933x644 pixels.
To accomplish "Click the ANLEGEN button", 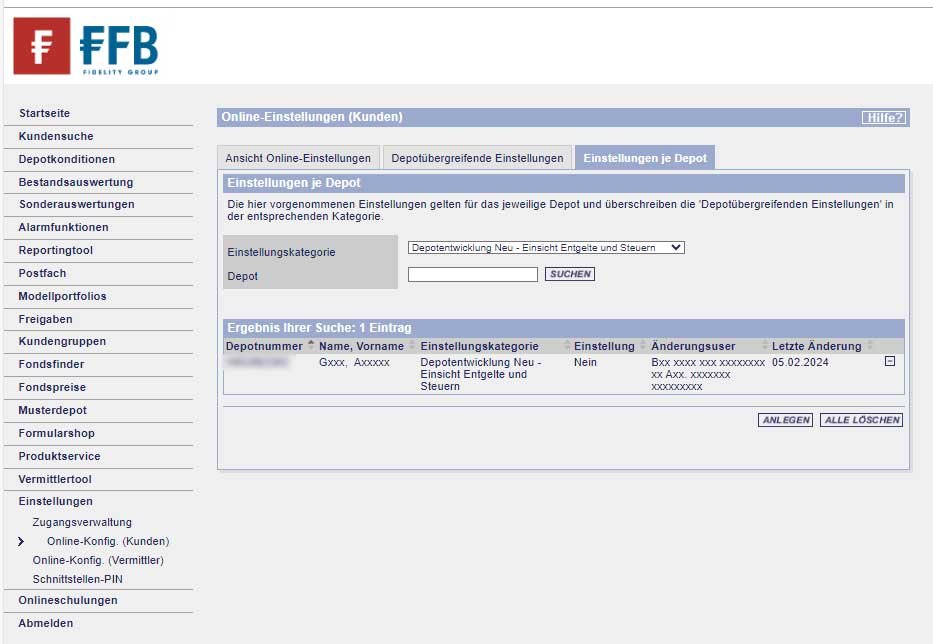I will click(785, 420).
